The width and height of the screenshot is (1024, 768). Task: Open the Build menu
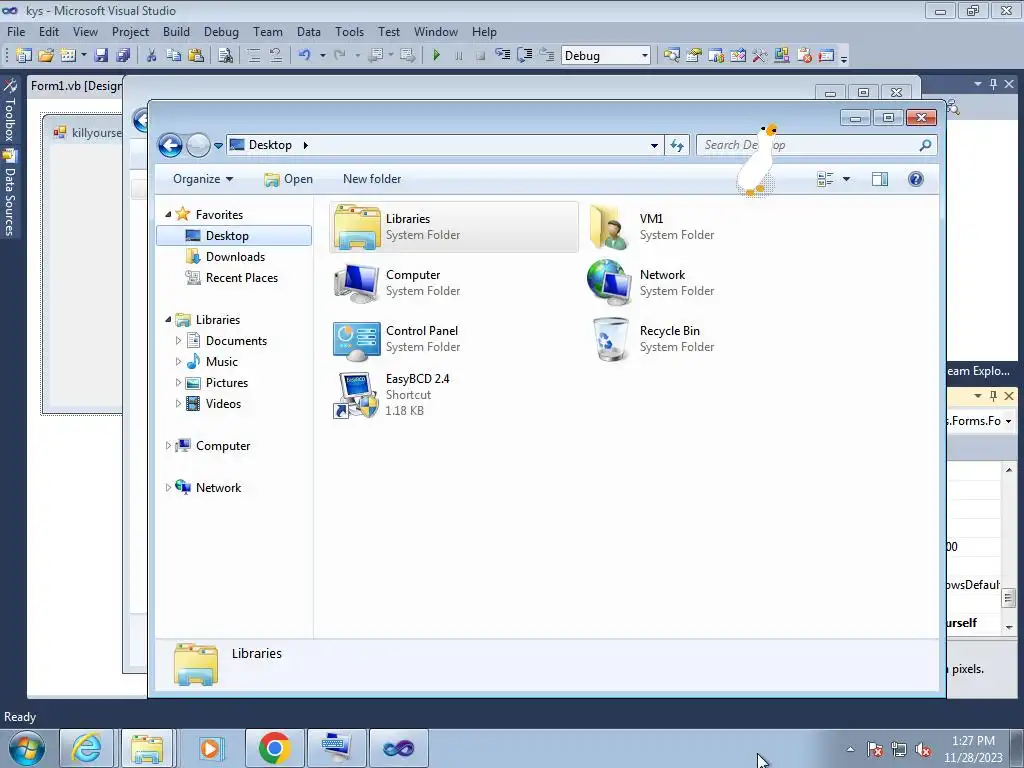point(176,31)
